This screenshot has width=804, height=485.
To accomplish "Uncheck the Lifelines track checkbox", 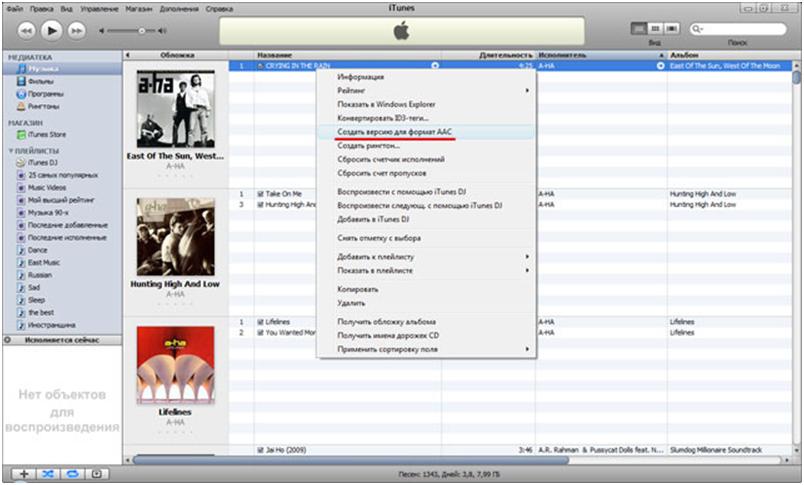I will pyautogui.click(x=260, y=321).
